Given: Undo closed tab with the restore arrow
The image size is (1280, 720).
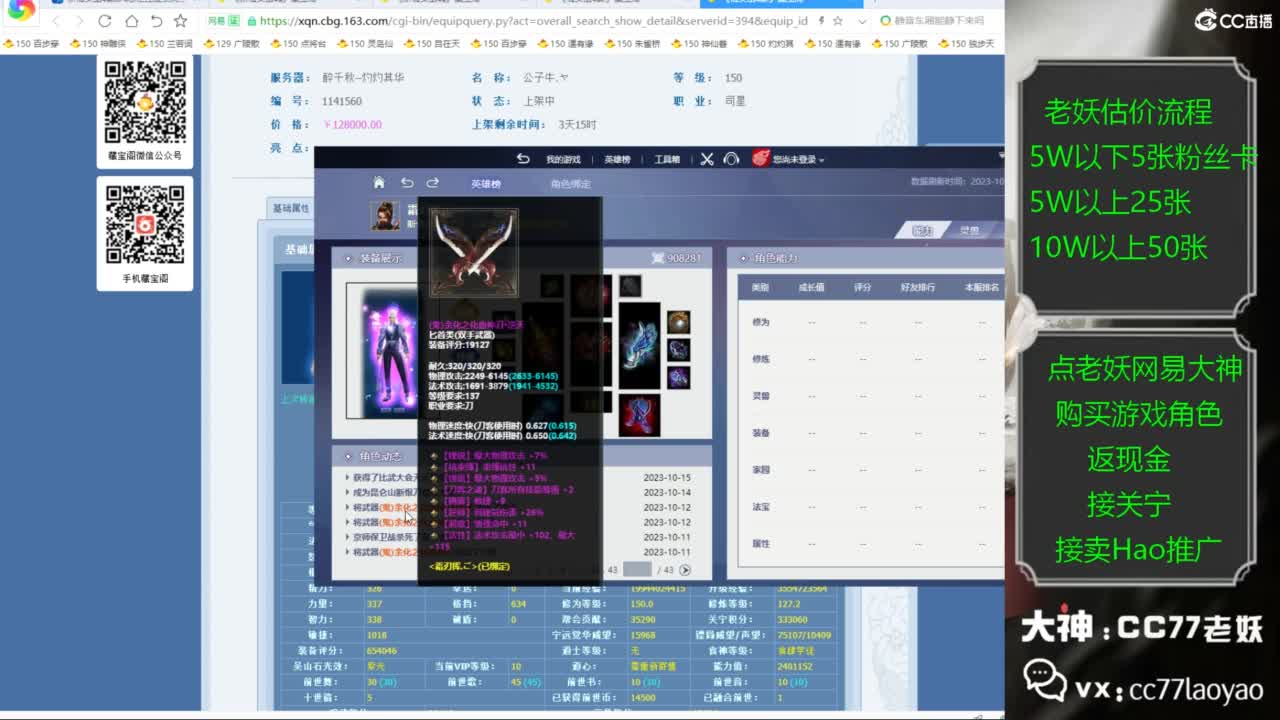Looking at the screenshot, I should [156, 21].
